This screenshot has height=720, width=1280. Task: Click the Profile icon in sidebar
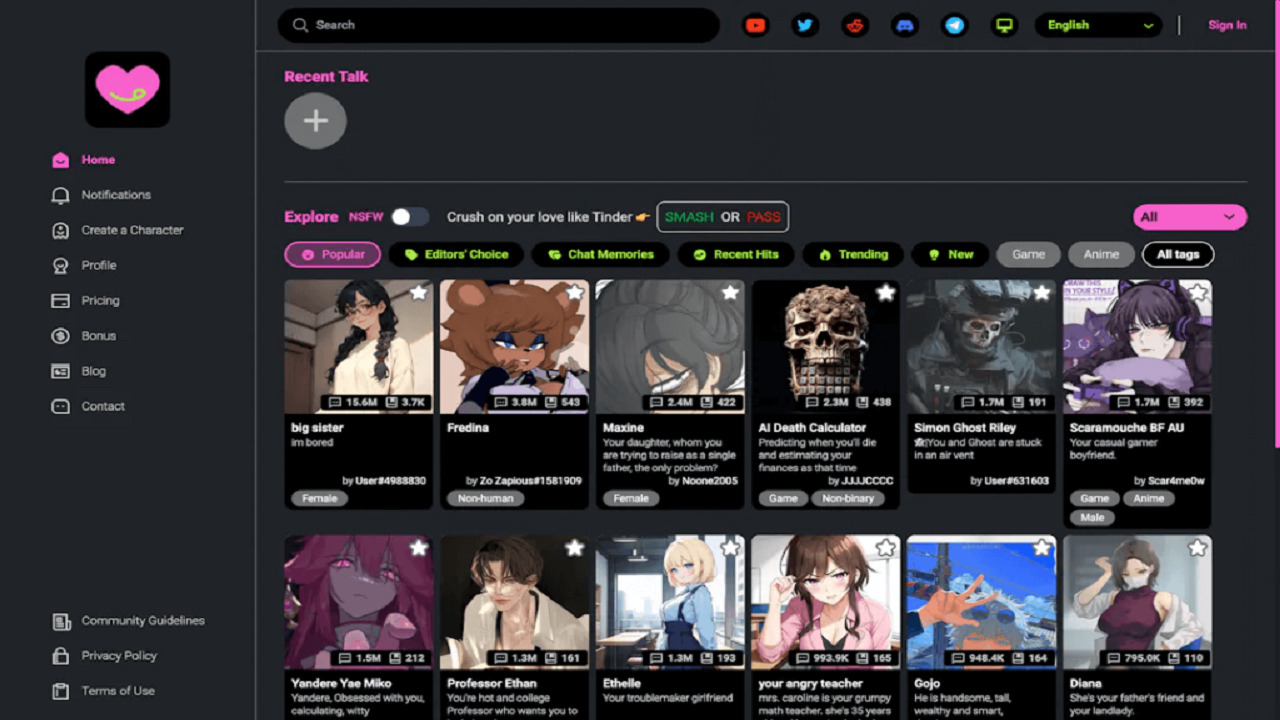pyautogui.click(x=61, y=265)
